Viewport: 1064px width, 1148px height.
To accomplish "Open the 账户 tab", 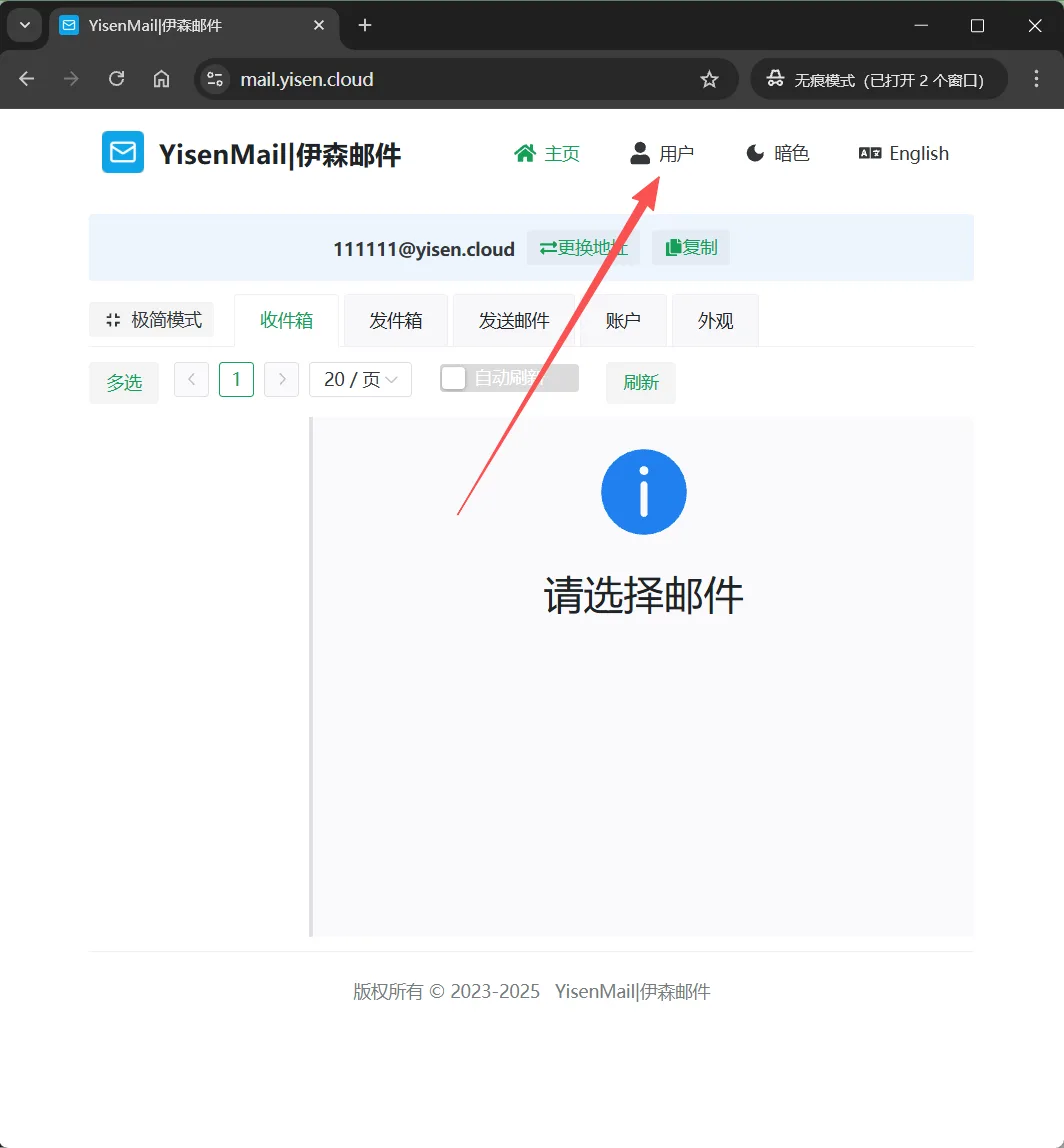I will tap(623, 320).
